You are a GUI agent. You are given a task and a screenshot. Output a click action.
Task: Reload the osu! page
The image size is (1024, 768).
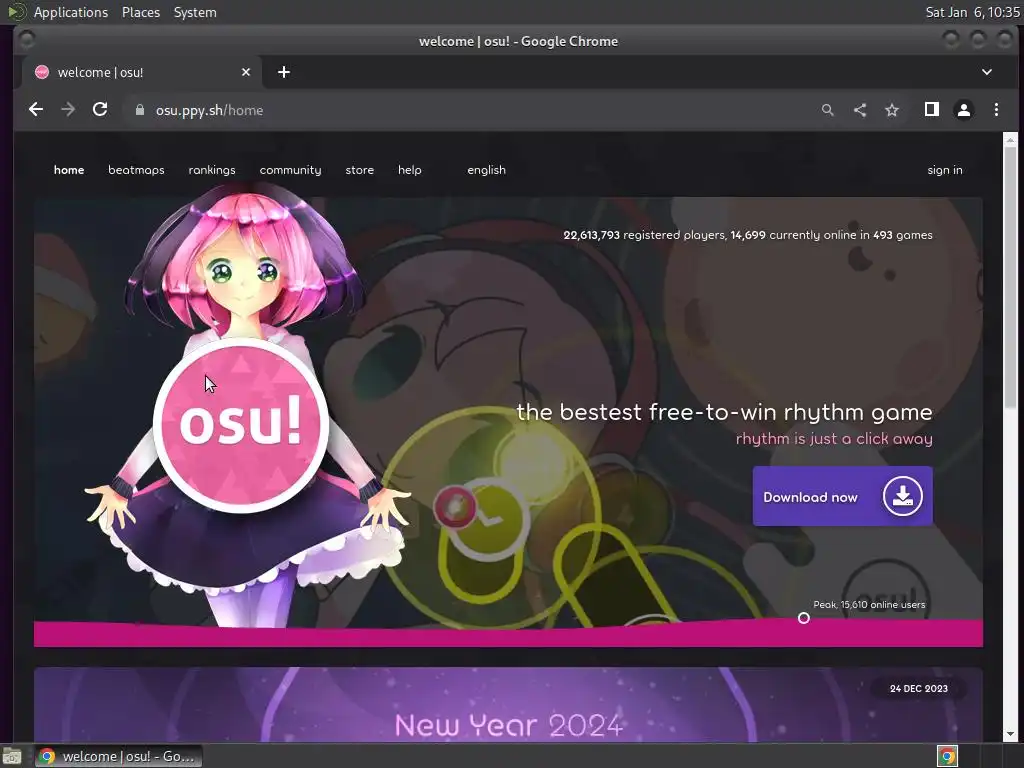point(100,110)
